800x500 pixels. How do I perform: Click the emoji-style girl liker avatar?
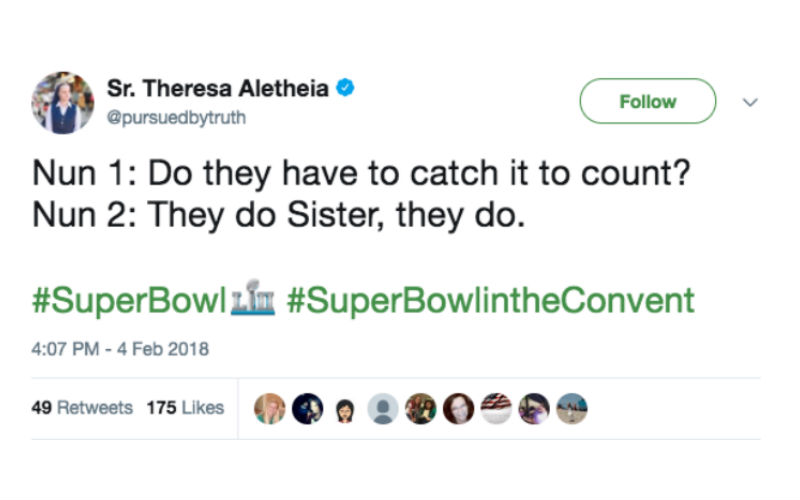344,409
